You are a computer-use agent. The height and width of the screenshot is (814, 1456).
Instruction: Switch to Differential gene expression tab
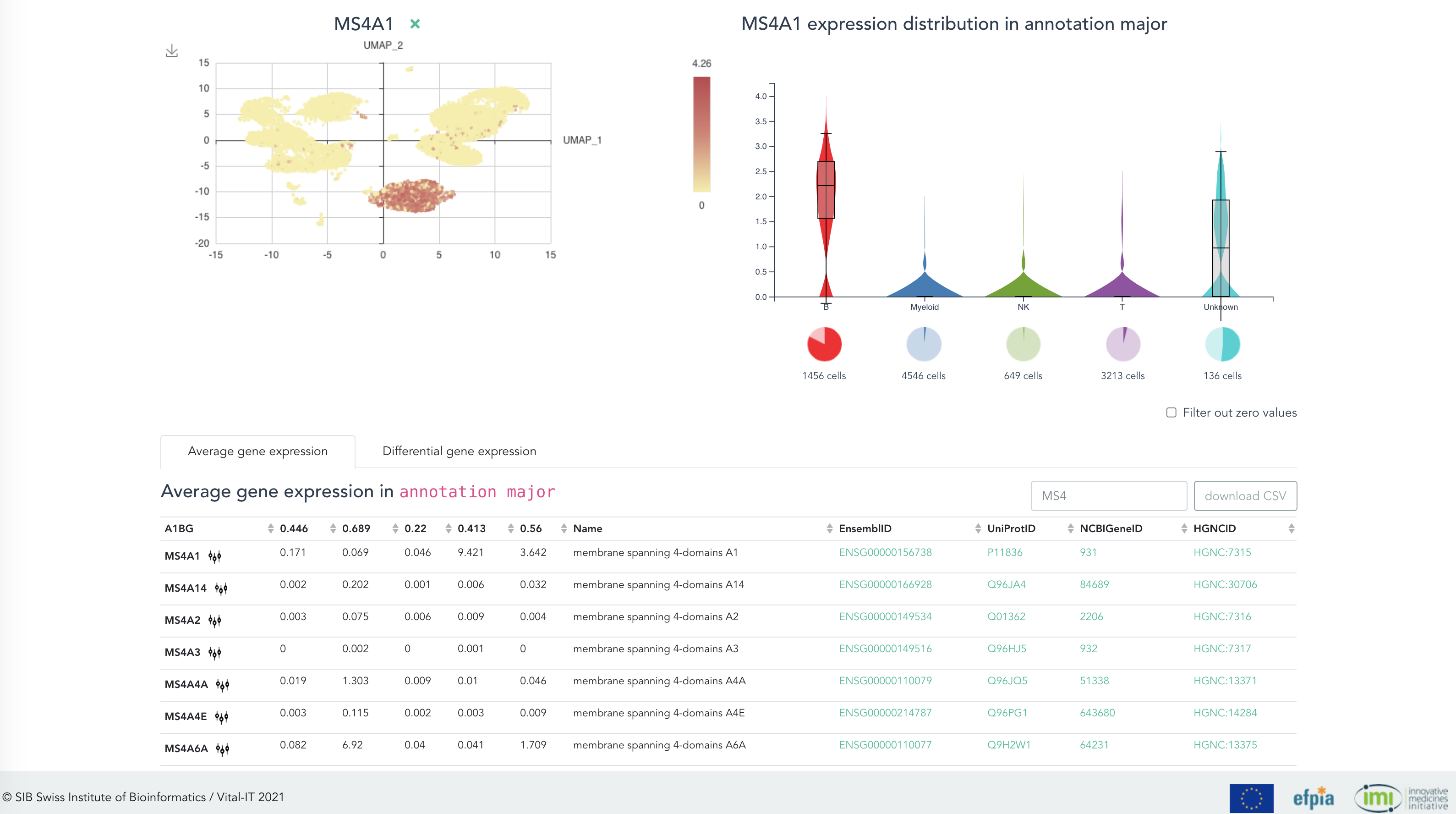(x=459, y=451)
